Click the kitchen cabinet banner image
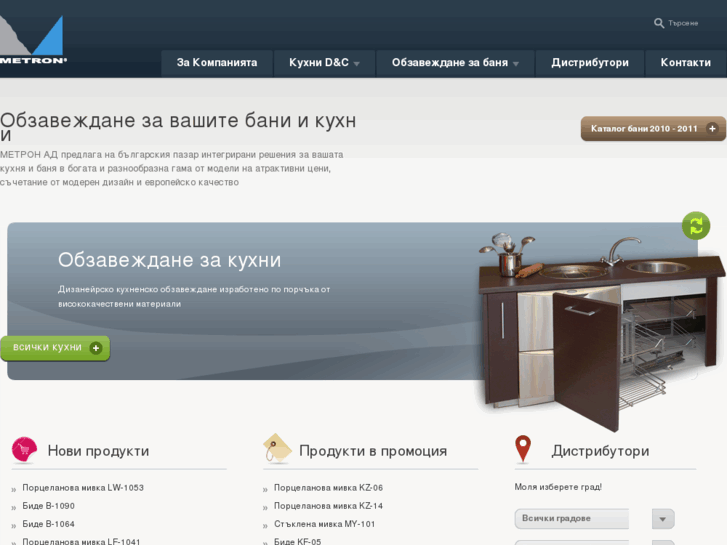The image size is (727, 545). (x=600, y=330)
